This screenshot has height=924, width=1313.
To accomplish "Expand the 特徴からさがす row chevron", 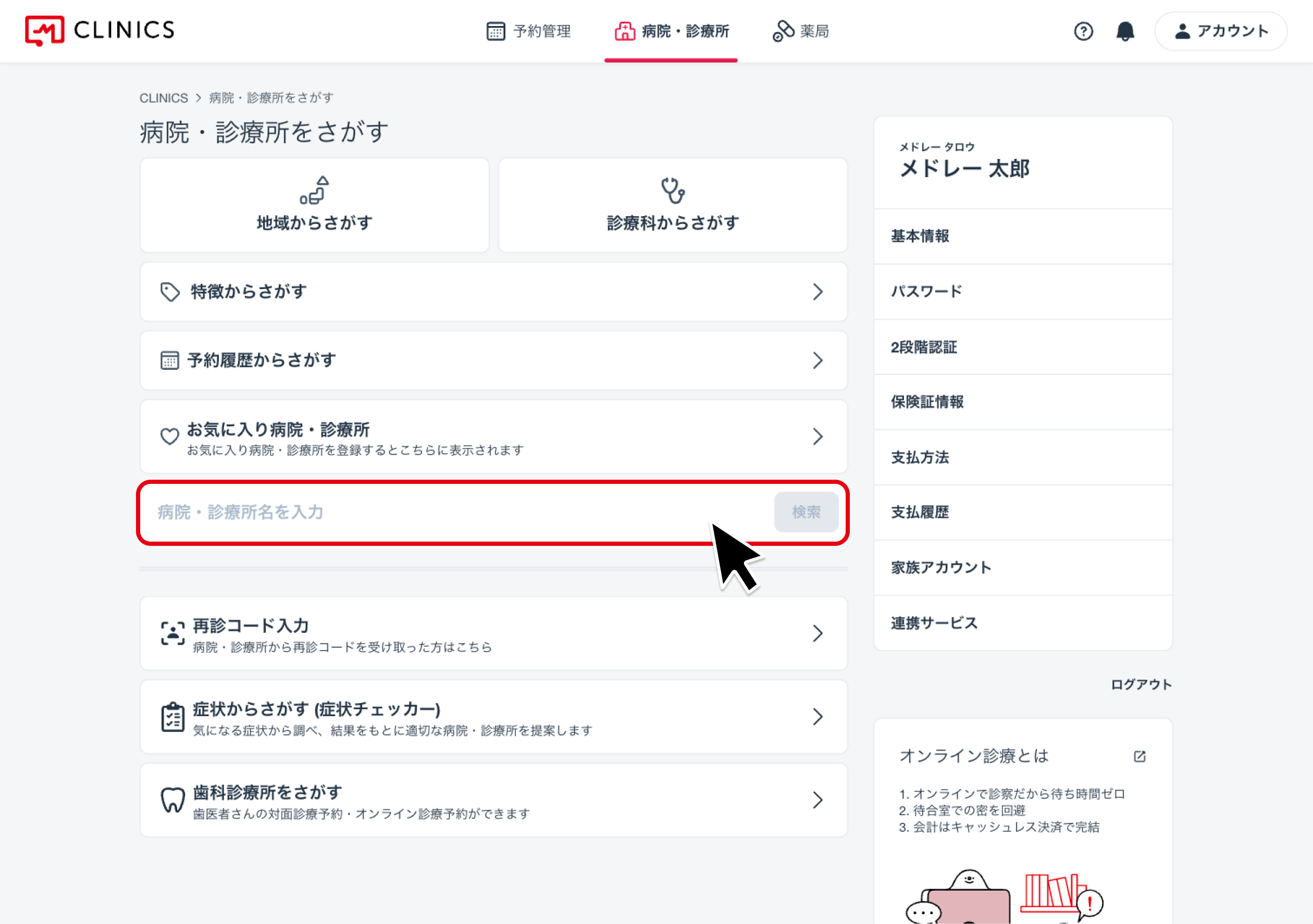I will pos(818,292).
